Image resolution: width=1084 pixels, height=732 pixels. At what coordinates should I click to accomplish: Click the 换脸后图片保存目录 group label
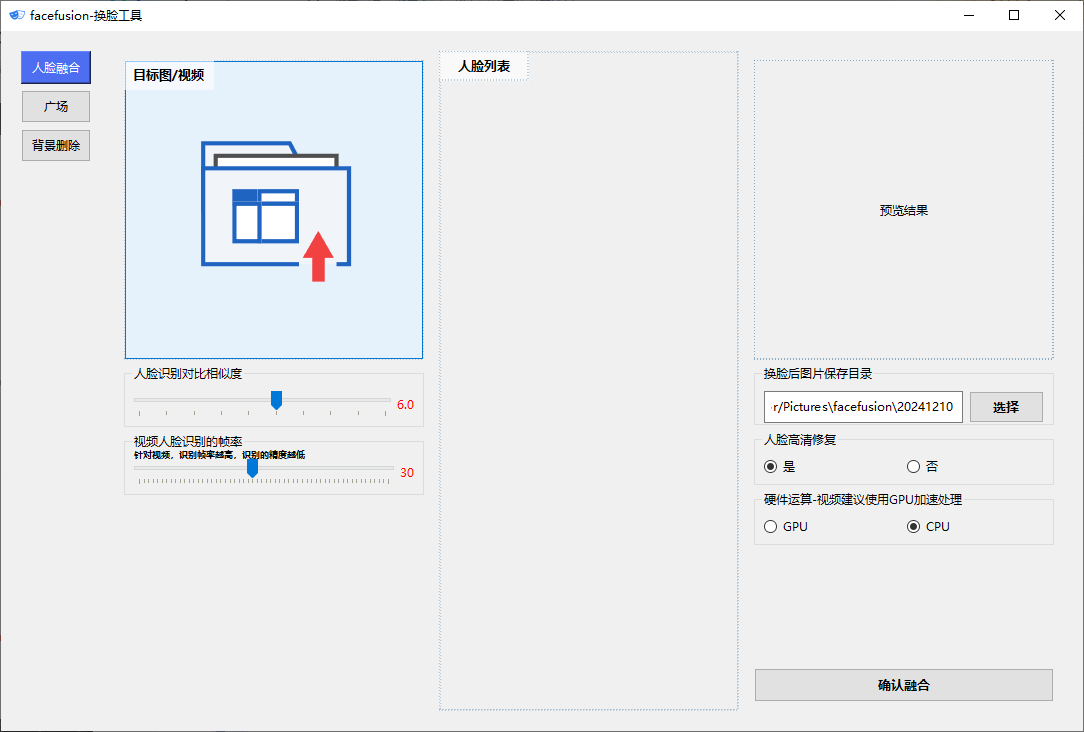(x=817, y=374)
